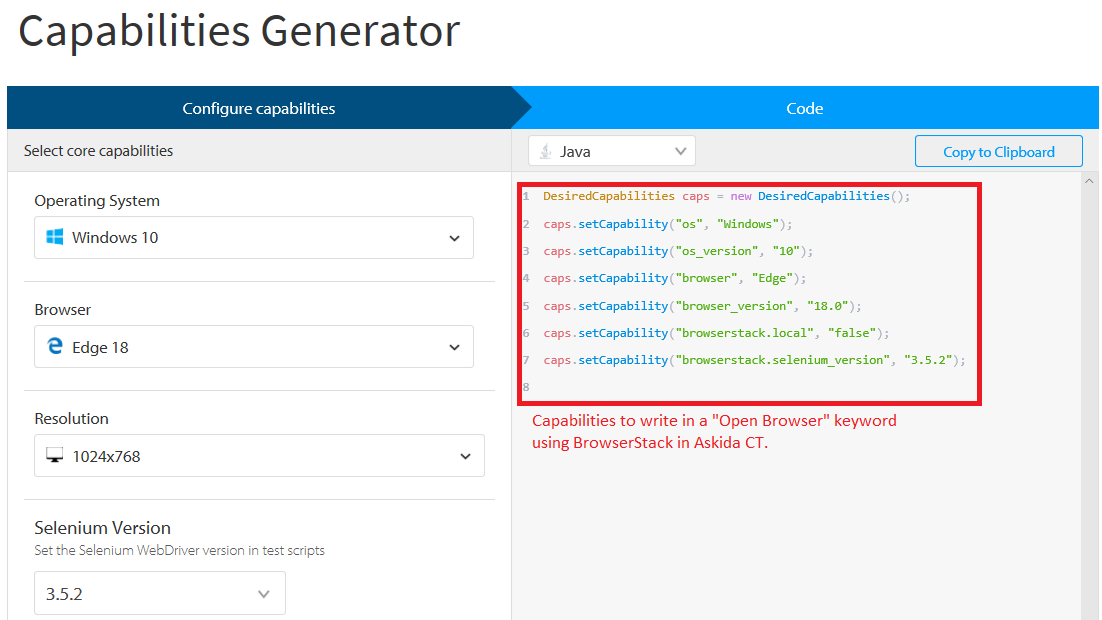Click the Browser label
The height and width of the screenshot is (620, 1102).
coord(63,309)
